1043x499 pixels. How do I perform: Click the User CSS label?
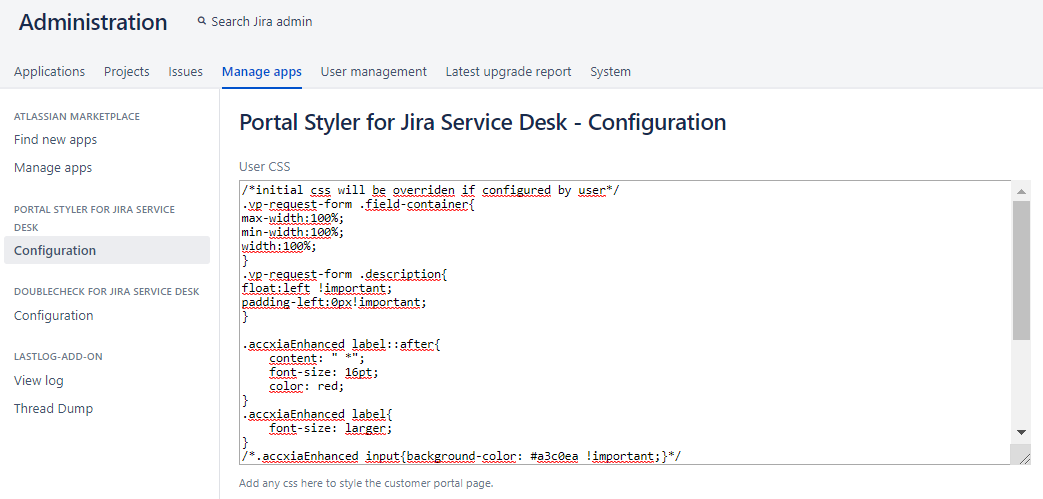point(265,166)
